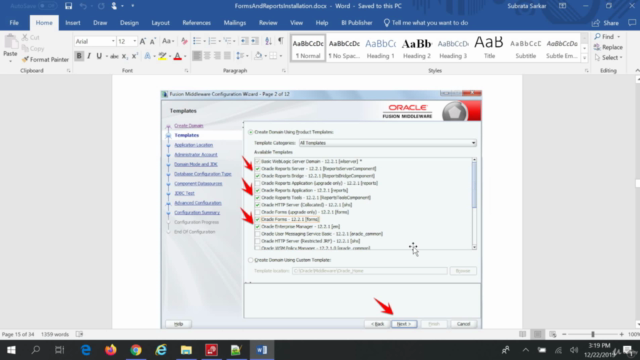Click the 1359 words count
Image resolution: width=640 pixels, height=360 pixels.
(55, 334)
